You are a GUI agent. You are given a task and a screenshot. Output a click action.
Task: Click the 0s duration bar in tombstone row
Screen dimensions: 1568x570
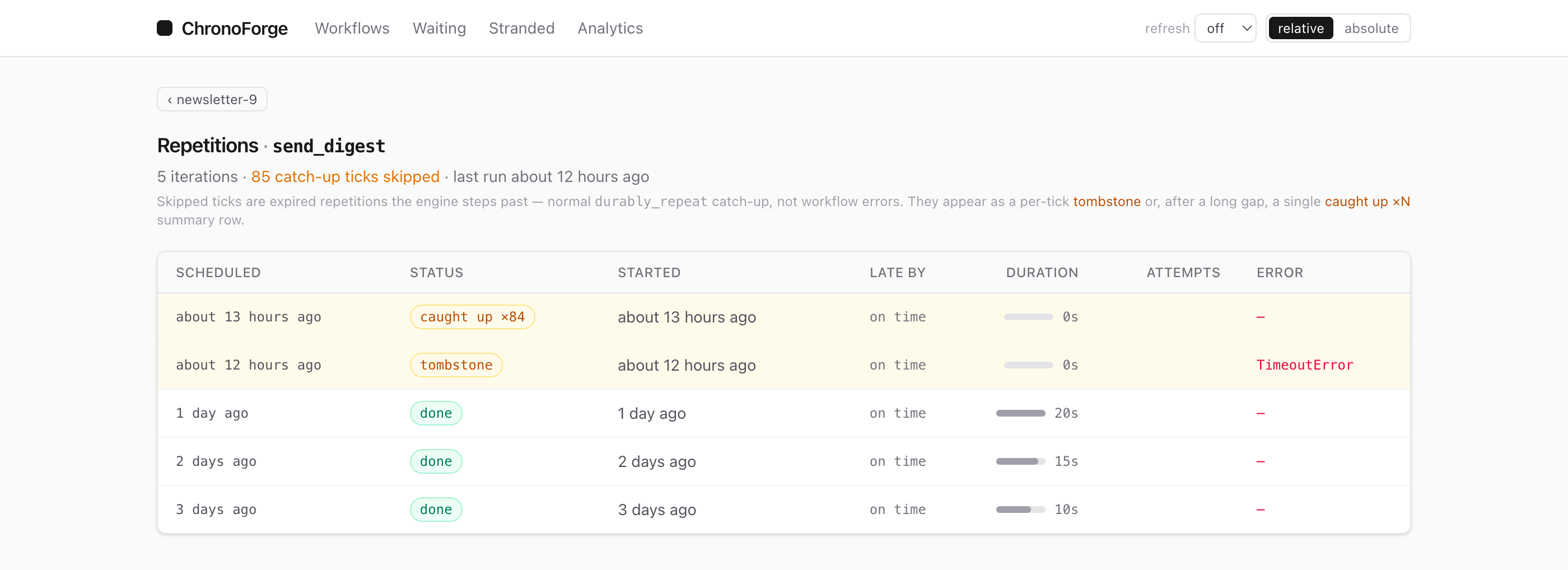(x=1028, y=365)
